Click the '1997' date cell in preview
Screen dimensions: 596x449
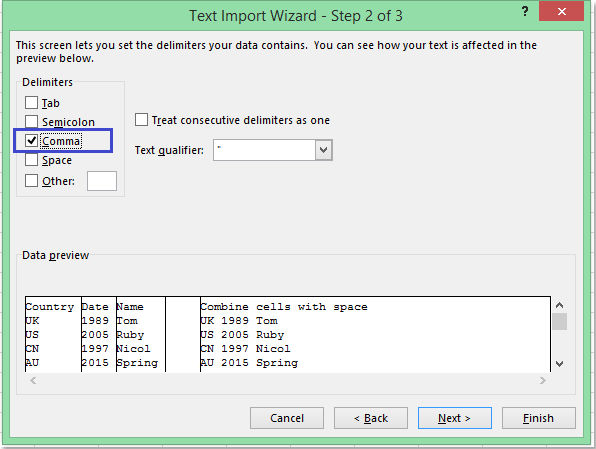coord(95,349)
